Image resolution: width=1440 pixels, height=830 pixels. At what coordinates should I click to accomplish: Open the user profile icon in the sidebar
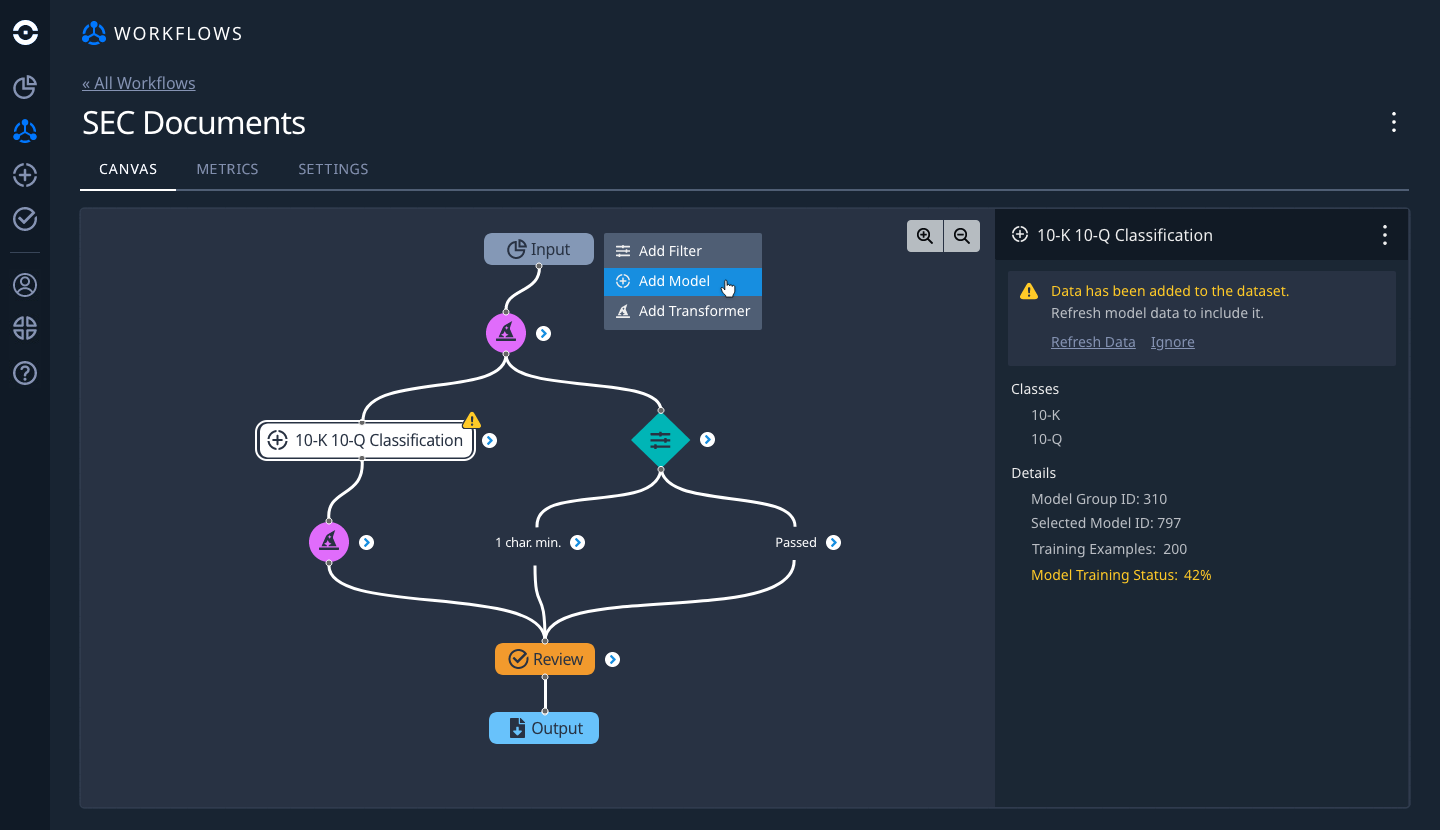tap(24, 284)
